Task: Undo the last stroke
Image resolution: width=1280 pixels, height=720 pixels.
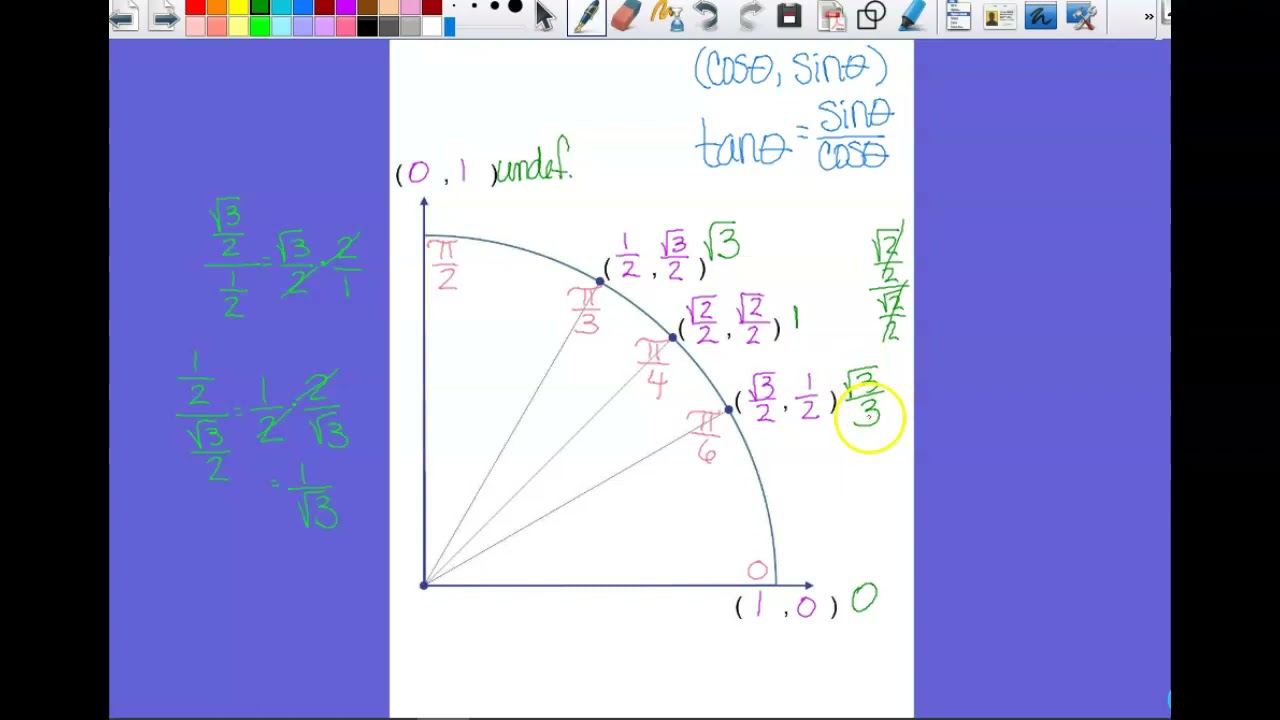Action: click(x=706, y=16)
